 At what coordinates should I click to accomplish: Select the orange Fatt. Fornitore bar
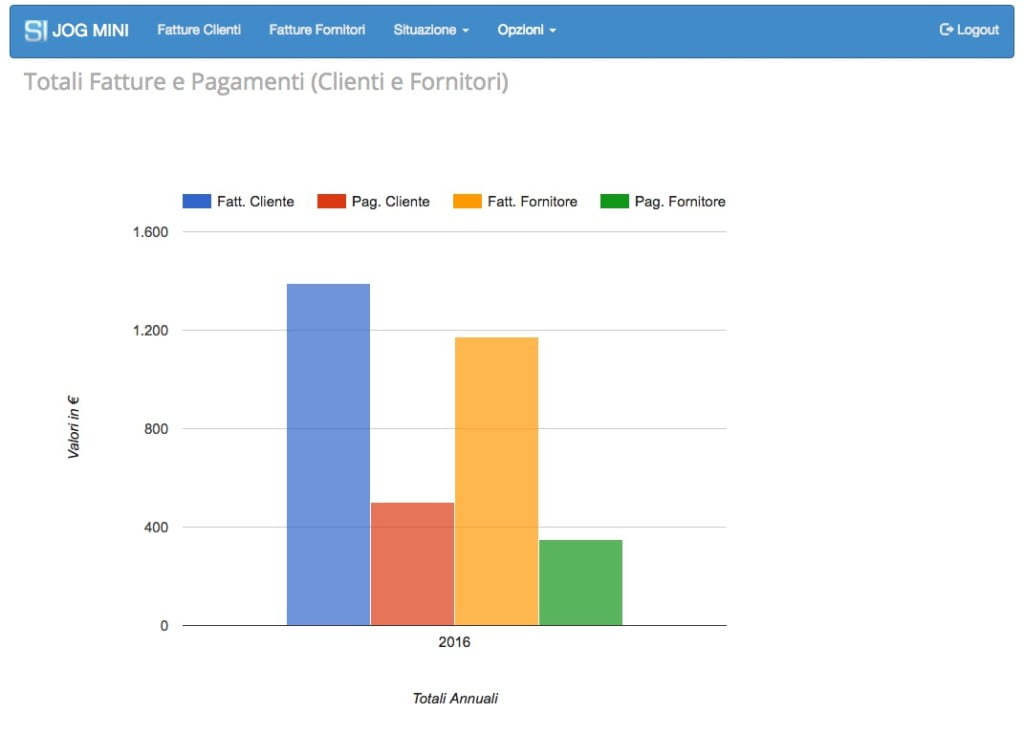coord(496,481)
